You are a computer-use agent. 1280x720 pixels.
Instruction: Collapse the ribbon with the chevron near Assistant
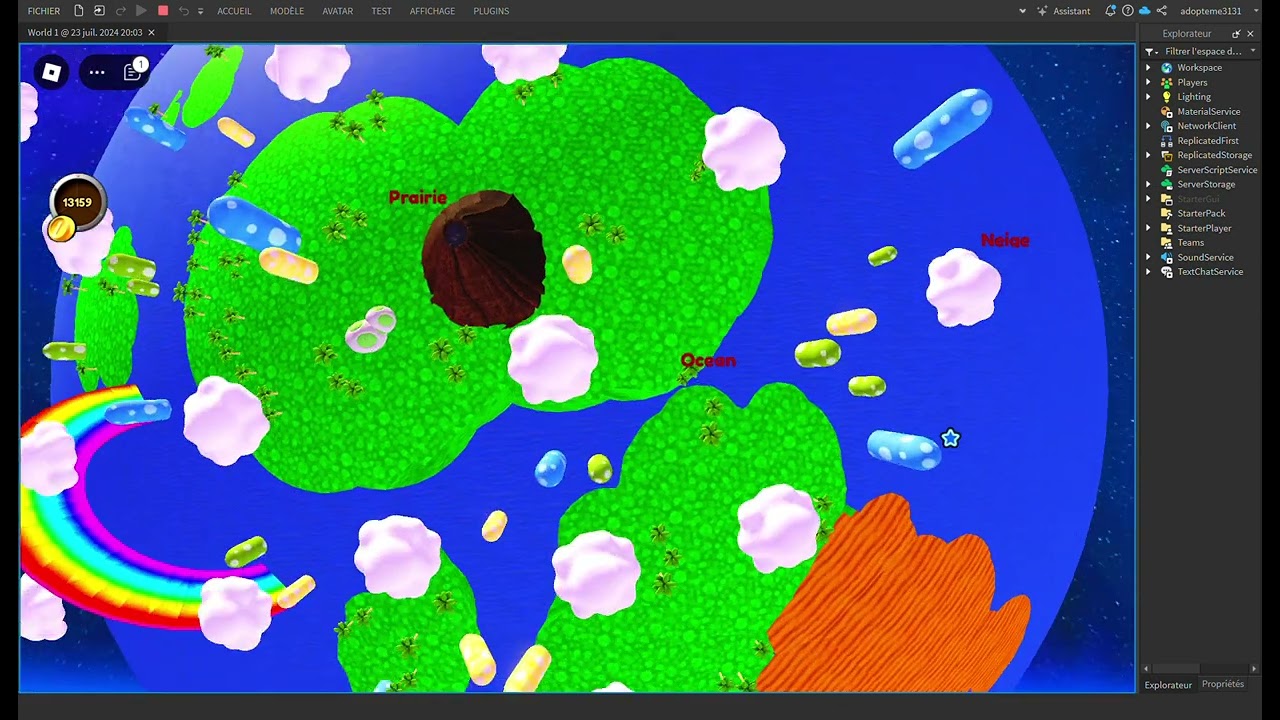click(1022, 11)
